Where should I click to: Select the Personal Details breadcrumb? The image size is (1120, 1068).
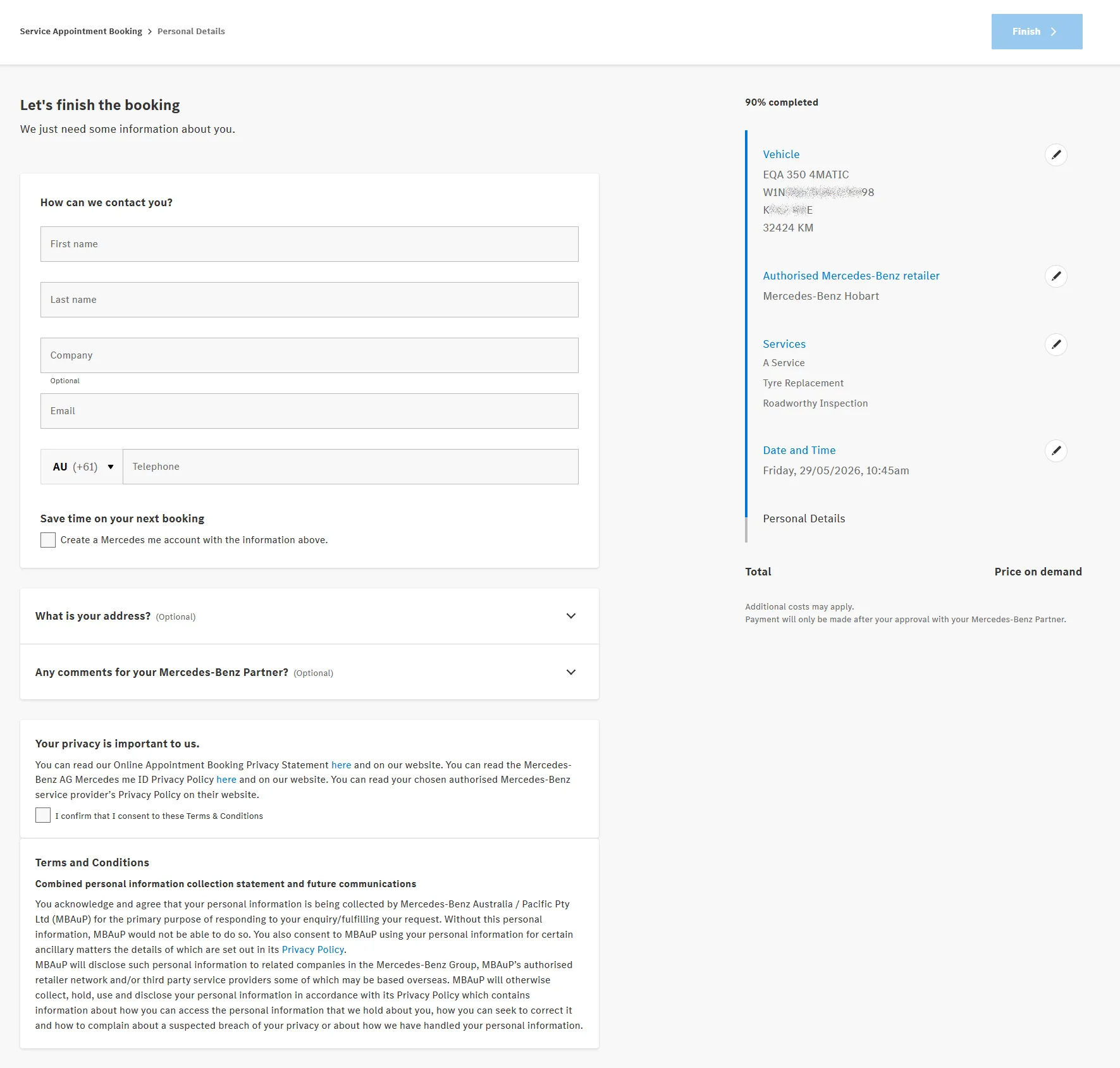pyautogui.click(x=191, y=32)
